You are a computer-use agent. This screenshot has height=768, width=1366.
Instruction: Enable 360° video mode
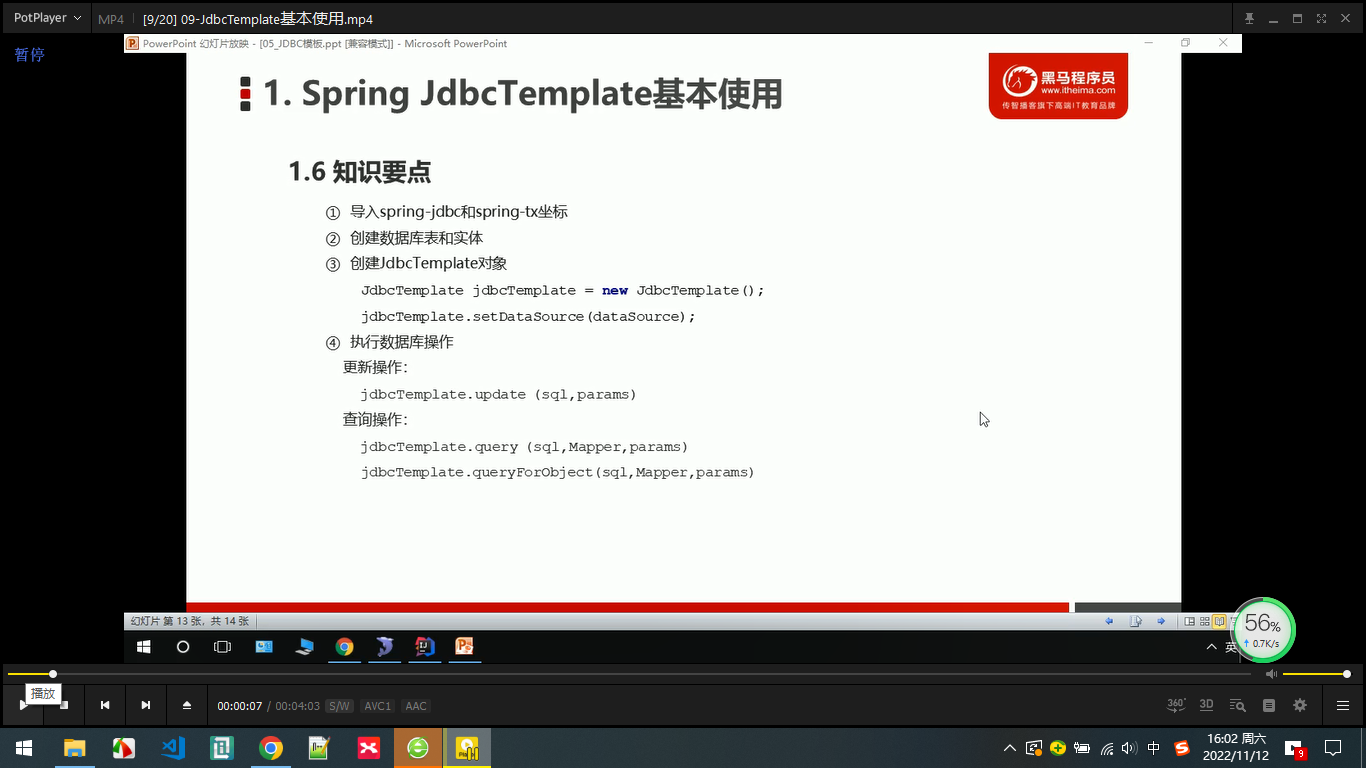pyautogui.click(x=1176, y=705)
